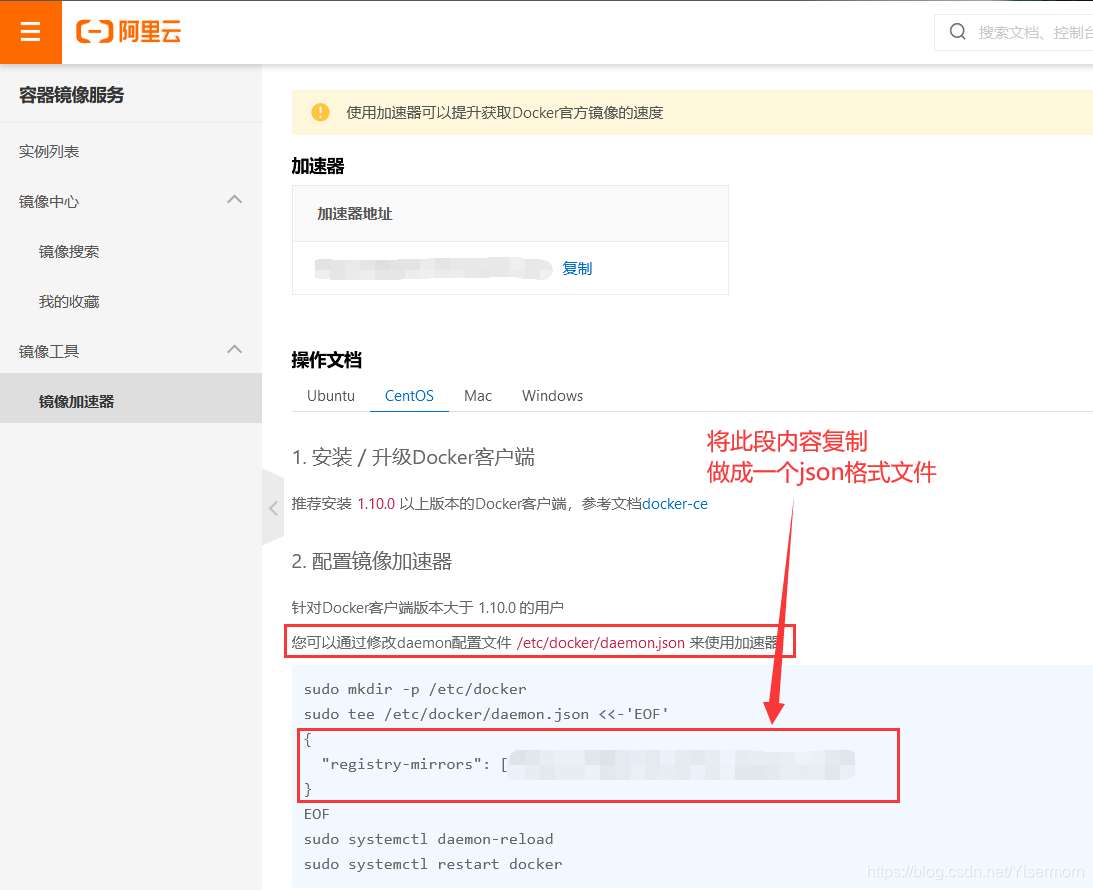Click the 'sudo mkdir -p /etc/docker' line

pos(415,689)
